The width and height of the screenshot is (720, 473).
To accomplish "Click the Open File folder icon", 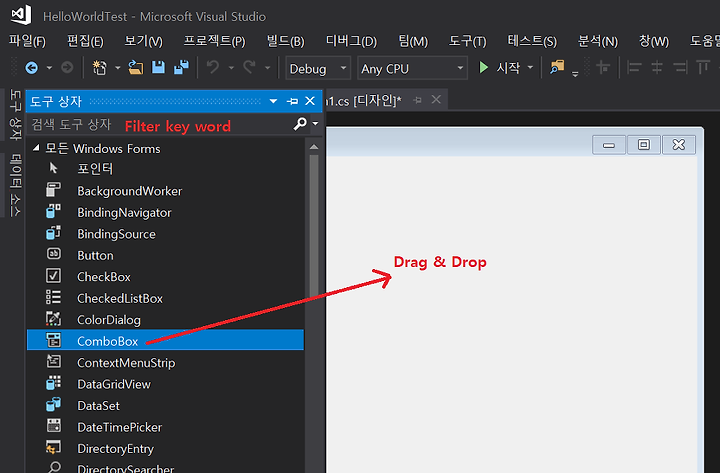I will [135, 68].
